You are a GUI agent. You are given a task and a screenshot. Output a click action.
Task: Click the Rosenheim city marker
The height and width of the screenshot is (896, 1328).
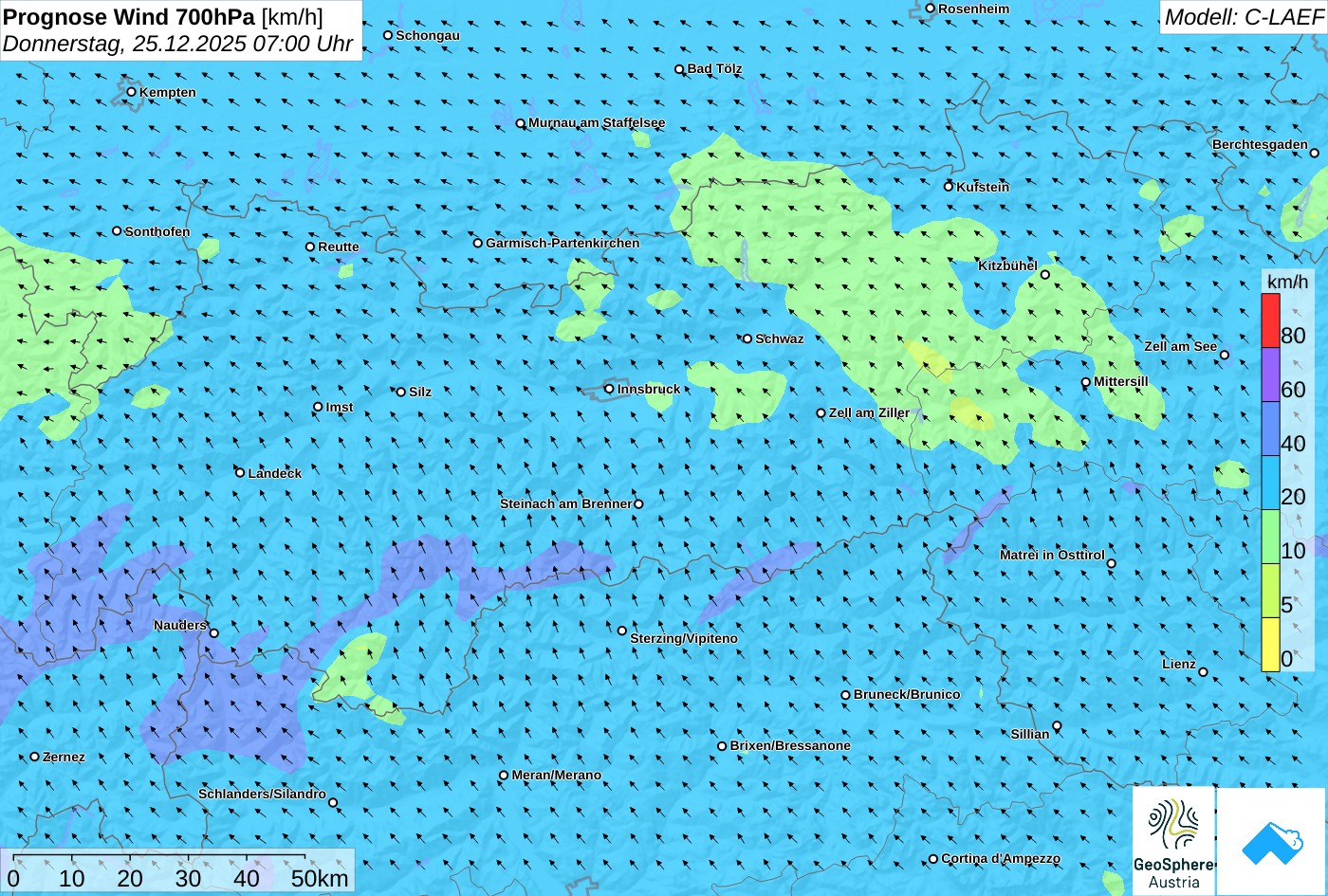point(930,9)
